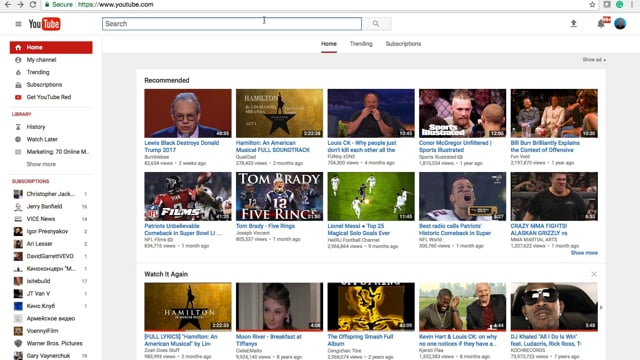Play Kevin Hart & Louis CK thumbnail
Viewport: 640px width, 360px height.
(462, 307)
